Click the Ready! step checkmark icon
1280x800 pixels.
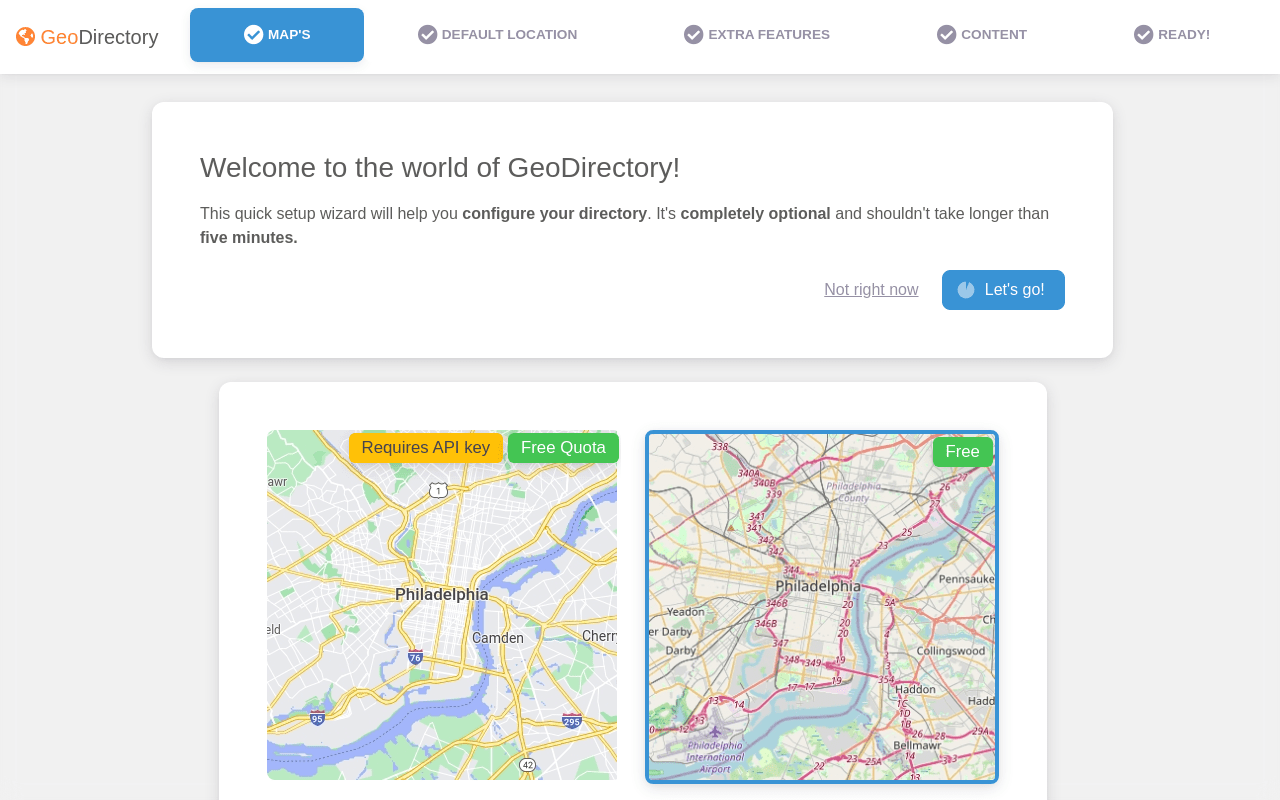click(1144, 35)
